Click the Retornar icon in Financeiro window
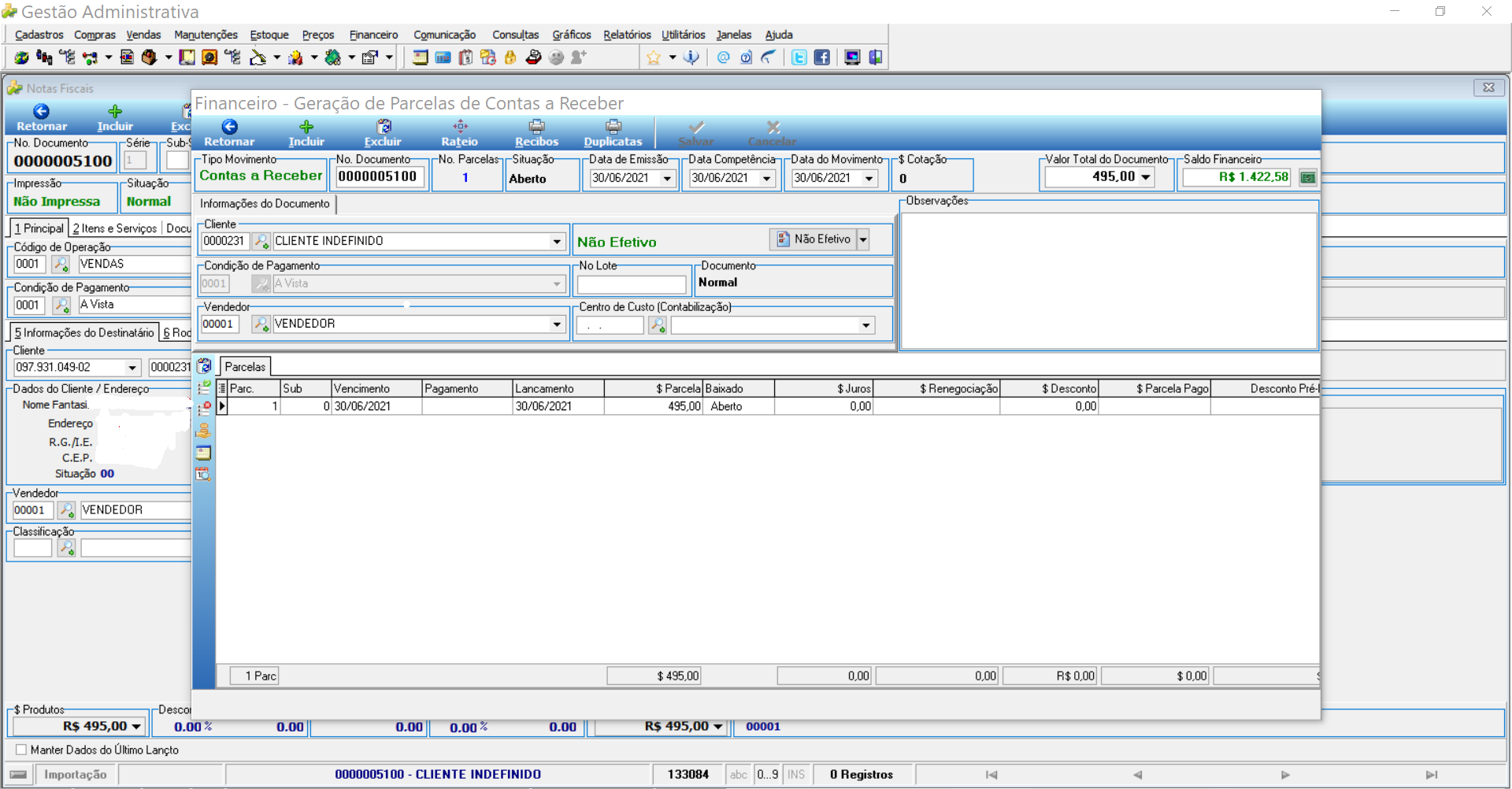The image size is (1512, 789). 229,128
